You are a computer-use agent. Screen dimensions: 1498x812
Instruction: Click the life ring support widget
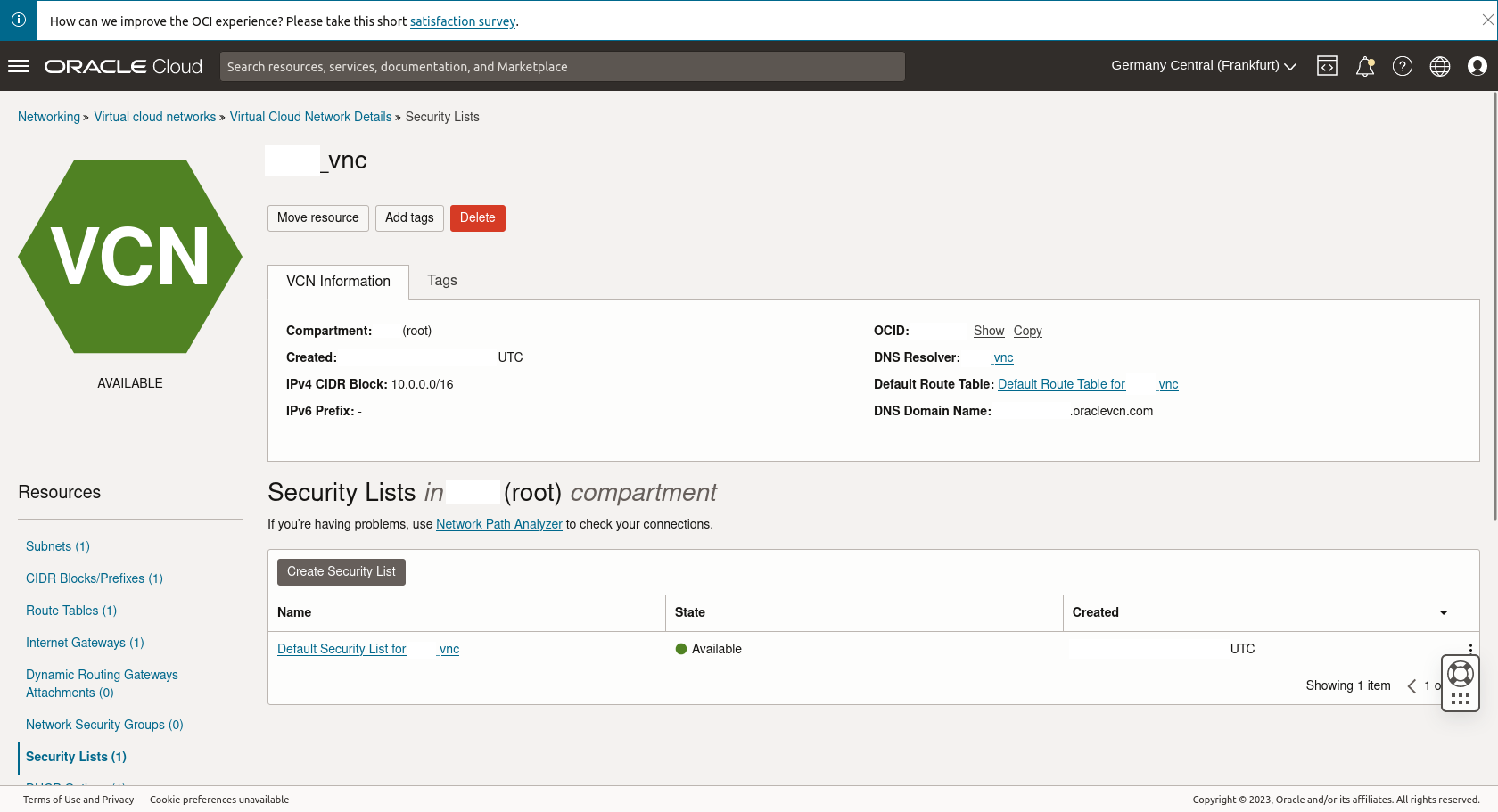point(1460,674)
